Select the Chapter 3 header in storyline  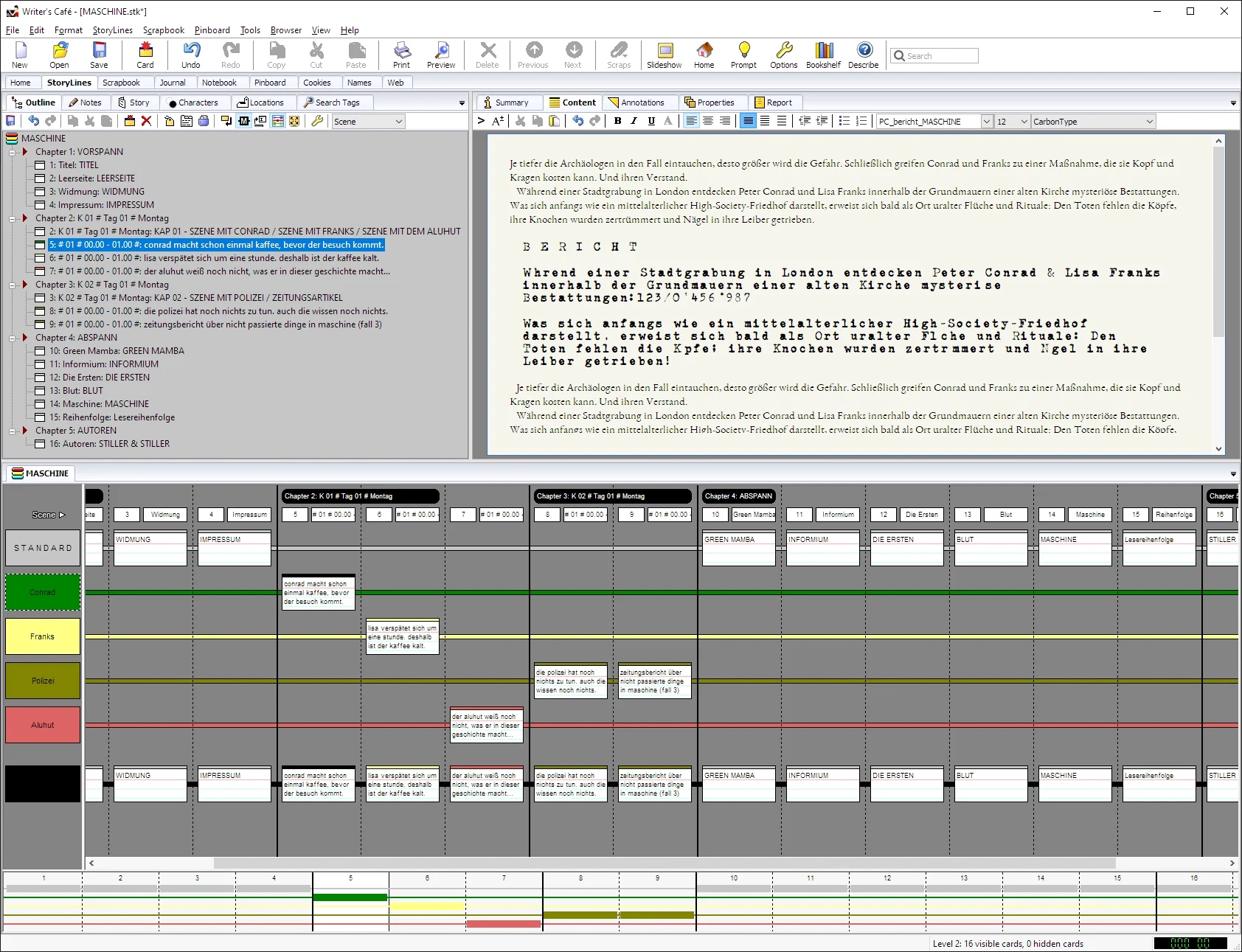pos(611,496)
